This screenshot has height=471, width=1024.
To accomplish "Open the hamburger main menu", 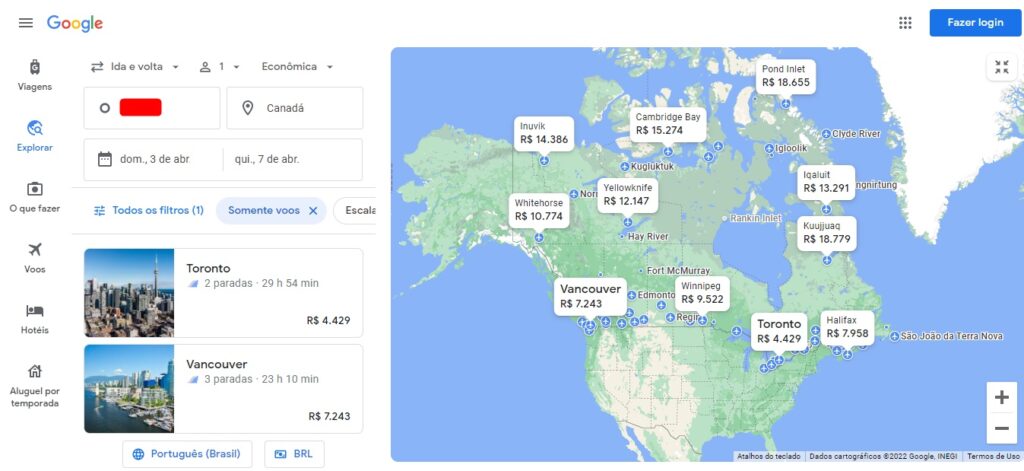I will point(25,23).
